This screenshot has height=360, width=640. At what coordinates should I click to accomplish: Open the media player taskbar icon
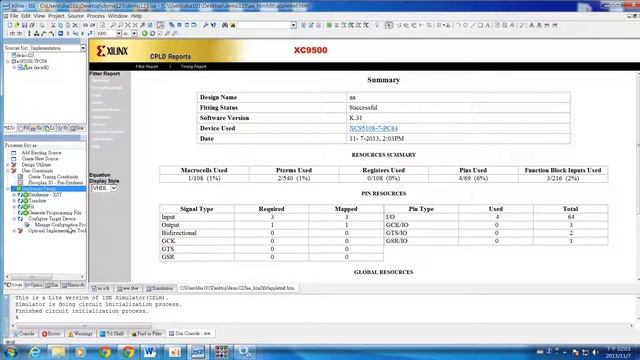pyautogui.click(x=80, y=352)
